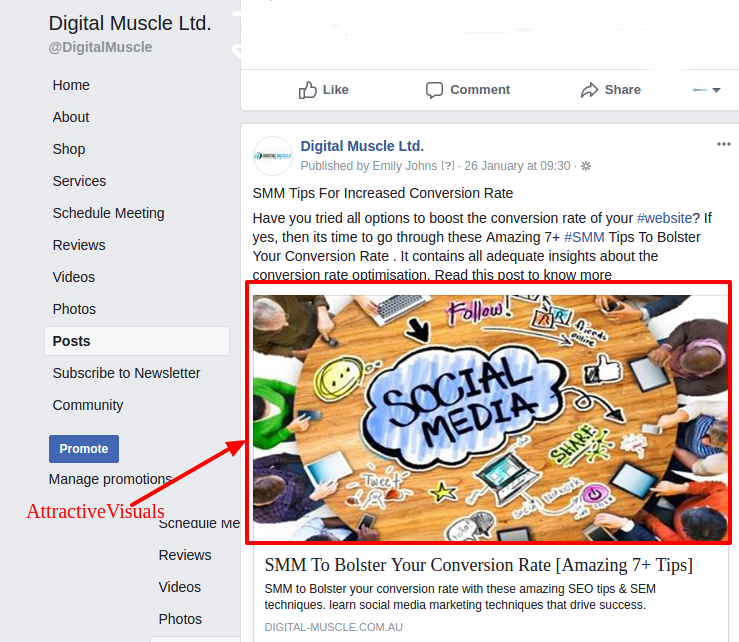This screenshot has width=739, height=642.
Task: Open Subscribe to Newsletter in sidebar
Action: click(x=126, y=373)
